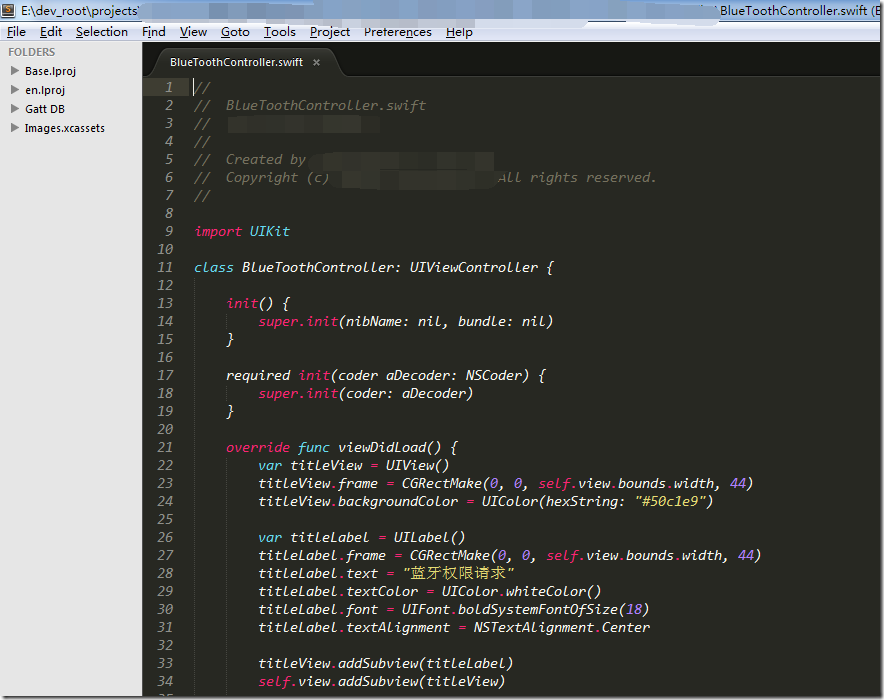Click 'boldSystemFontOfSize' on line 30
This screenshot has width=884, height=700.
(x=538, y=610)
